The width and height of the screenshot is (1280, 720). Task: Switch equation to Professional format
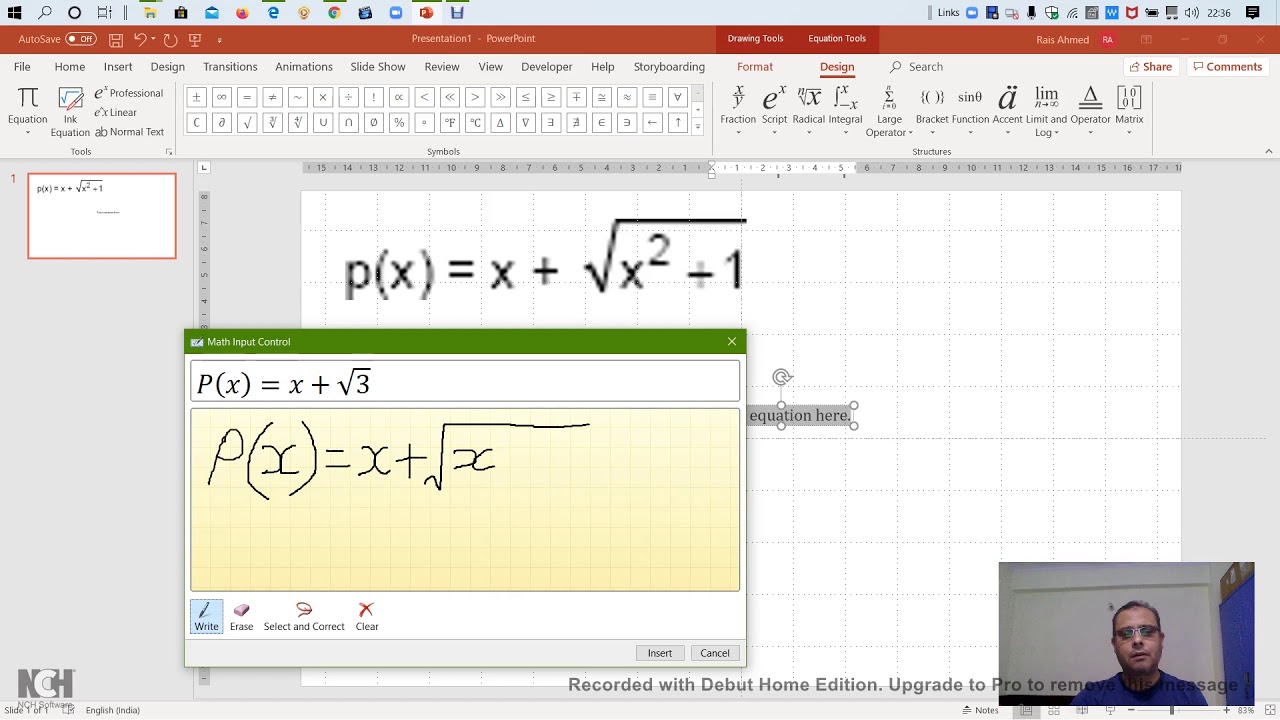129,93
